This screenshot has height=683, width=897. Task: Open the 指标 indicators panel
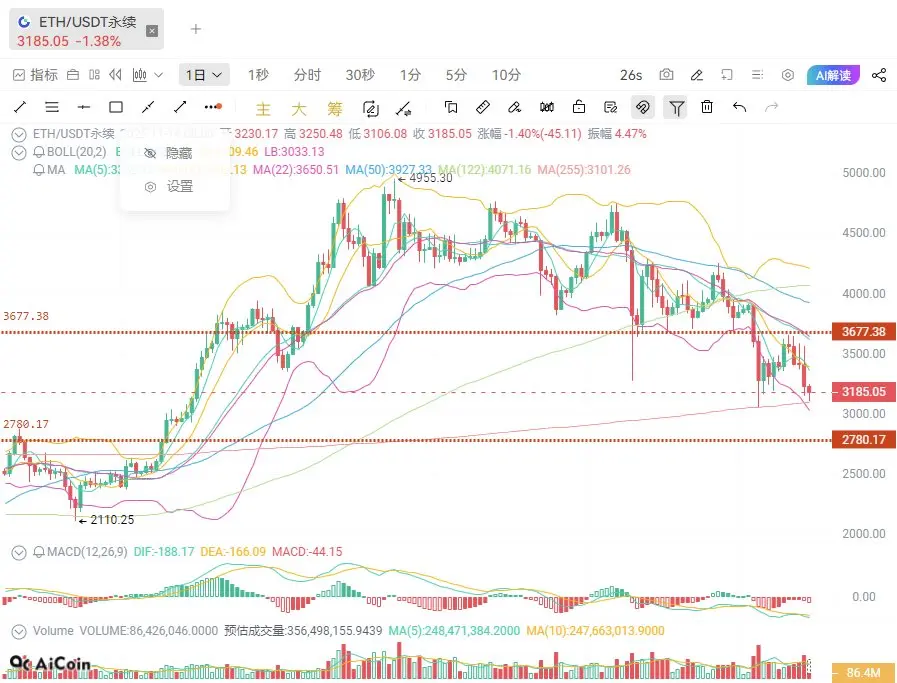(35, 75)
